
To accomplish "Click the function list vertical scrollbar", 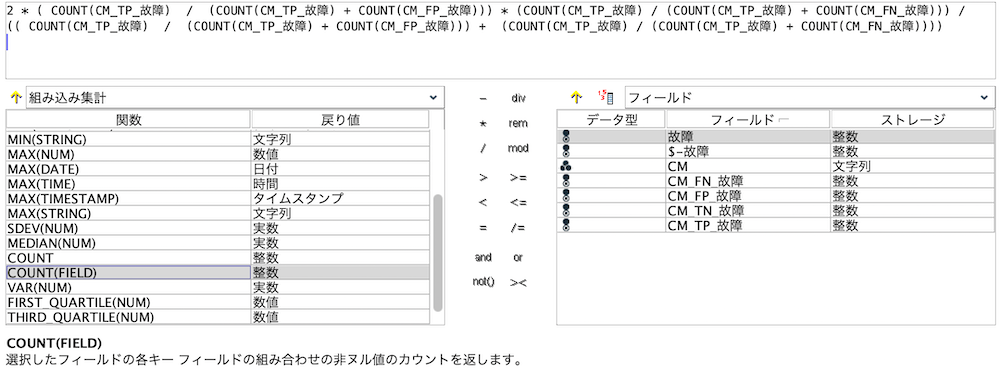I will pos(438,253).
